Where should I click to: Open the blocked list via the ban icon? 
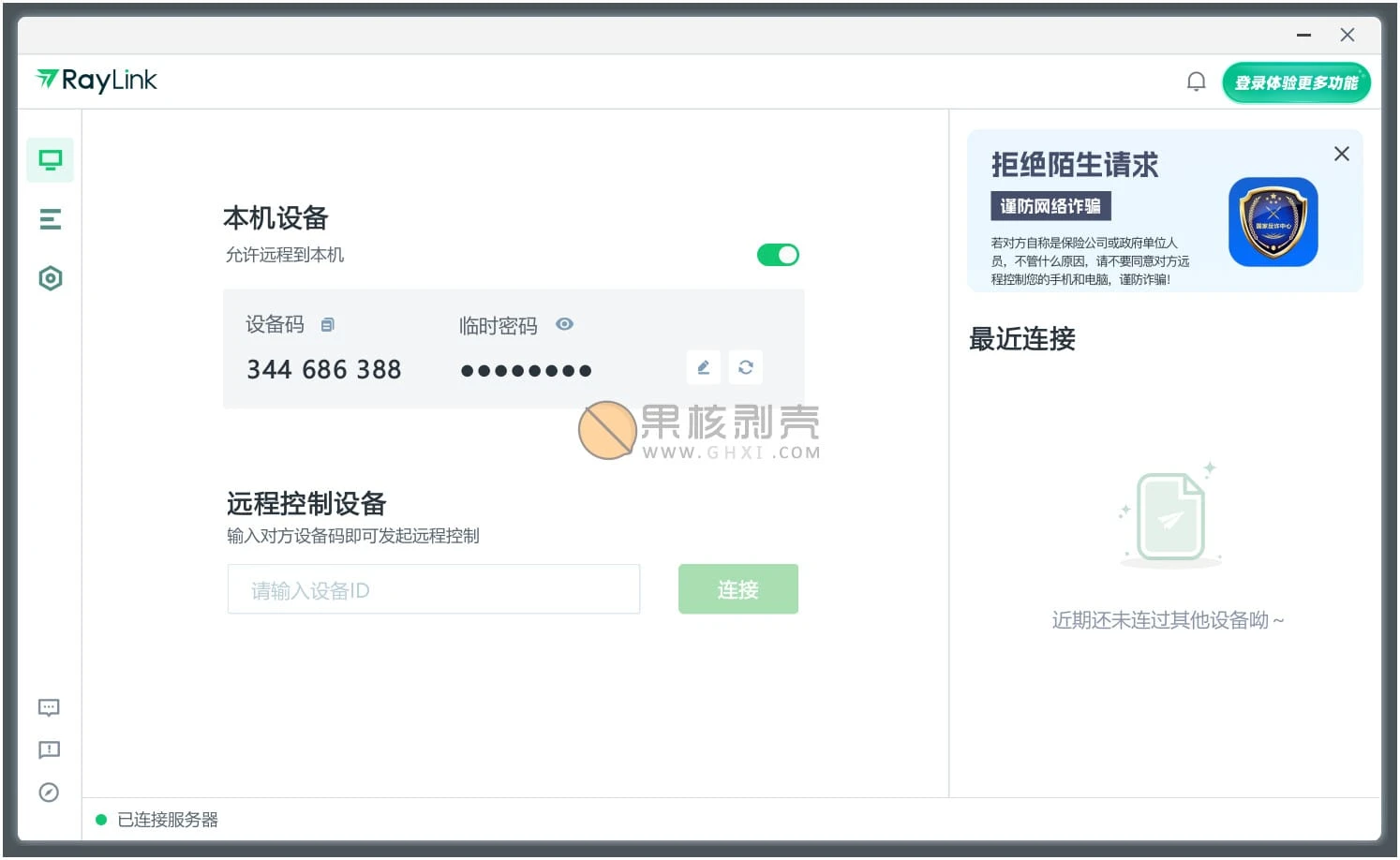[x=49, y=793]
